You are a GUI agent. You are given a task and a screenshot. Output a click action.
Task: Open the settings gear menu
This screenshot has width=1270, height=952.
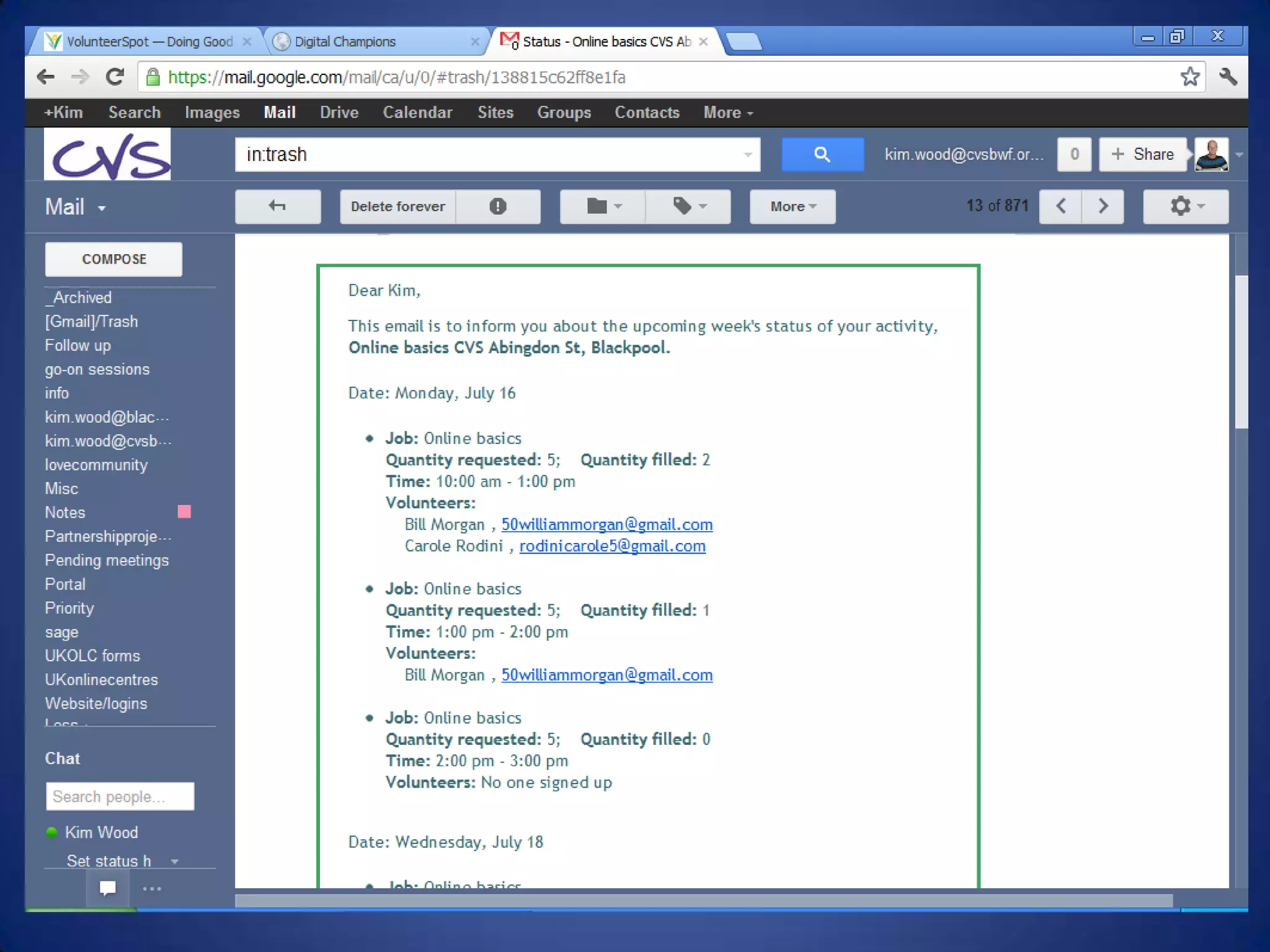point(1185,206)
